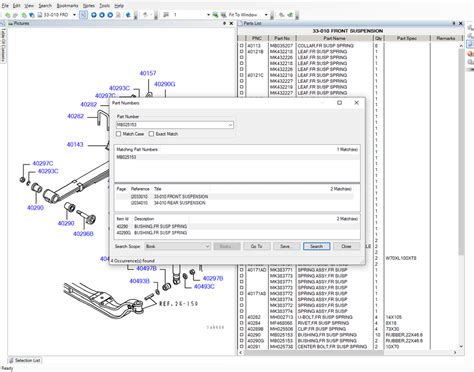Close the Parts List panel

pyautogui.click(x=461, y=24)
